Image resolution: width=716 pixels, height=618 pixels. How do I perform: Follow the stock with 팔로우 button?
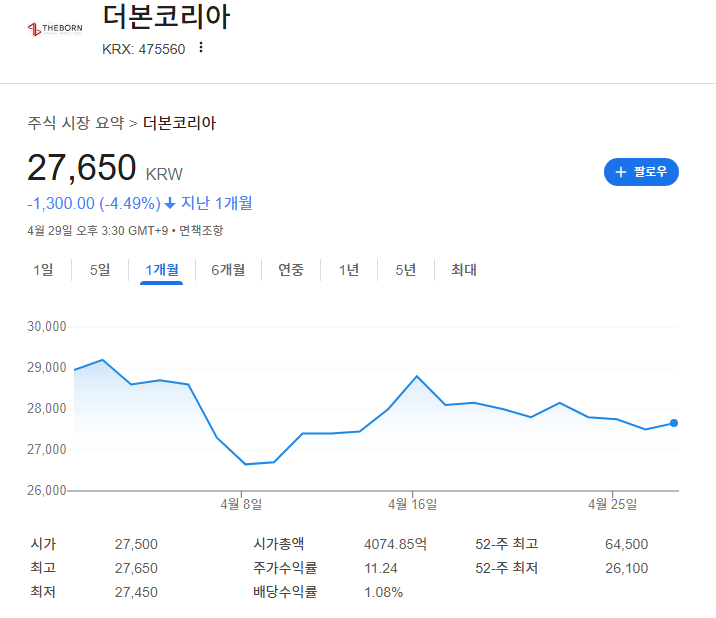coord(641,172)
